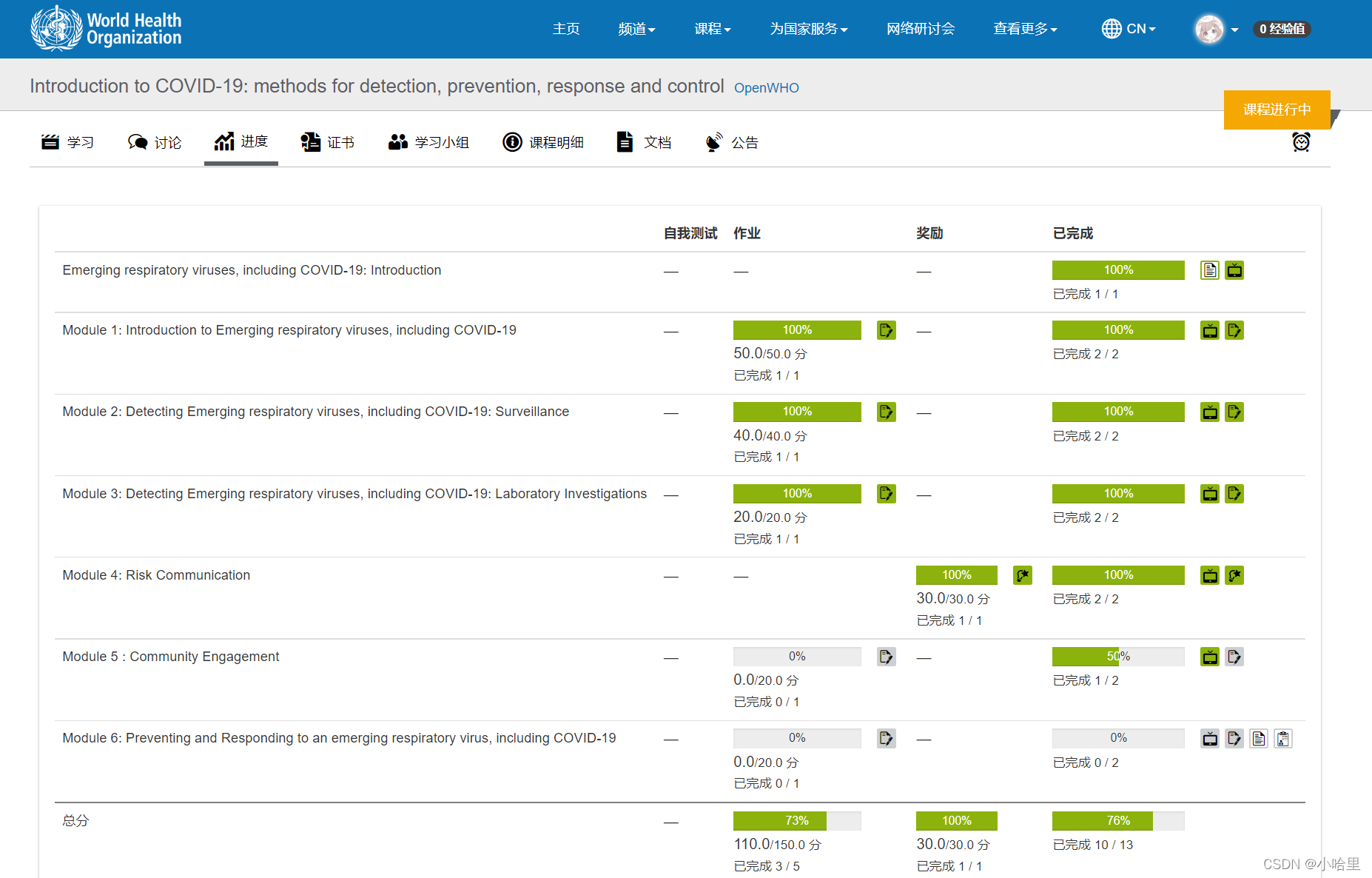This screenshot has height=878, width=1372.
Task: Open Module 3 assignment pencil icon
Action: tap(886, 493)
